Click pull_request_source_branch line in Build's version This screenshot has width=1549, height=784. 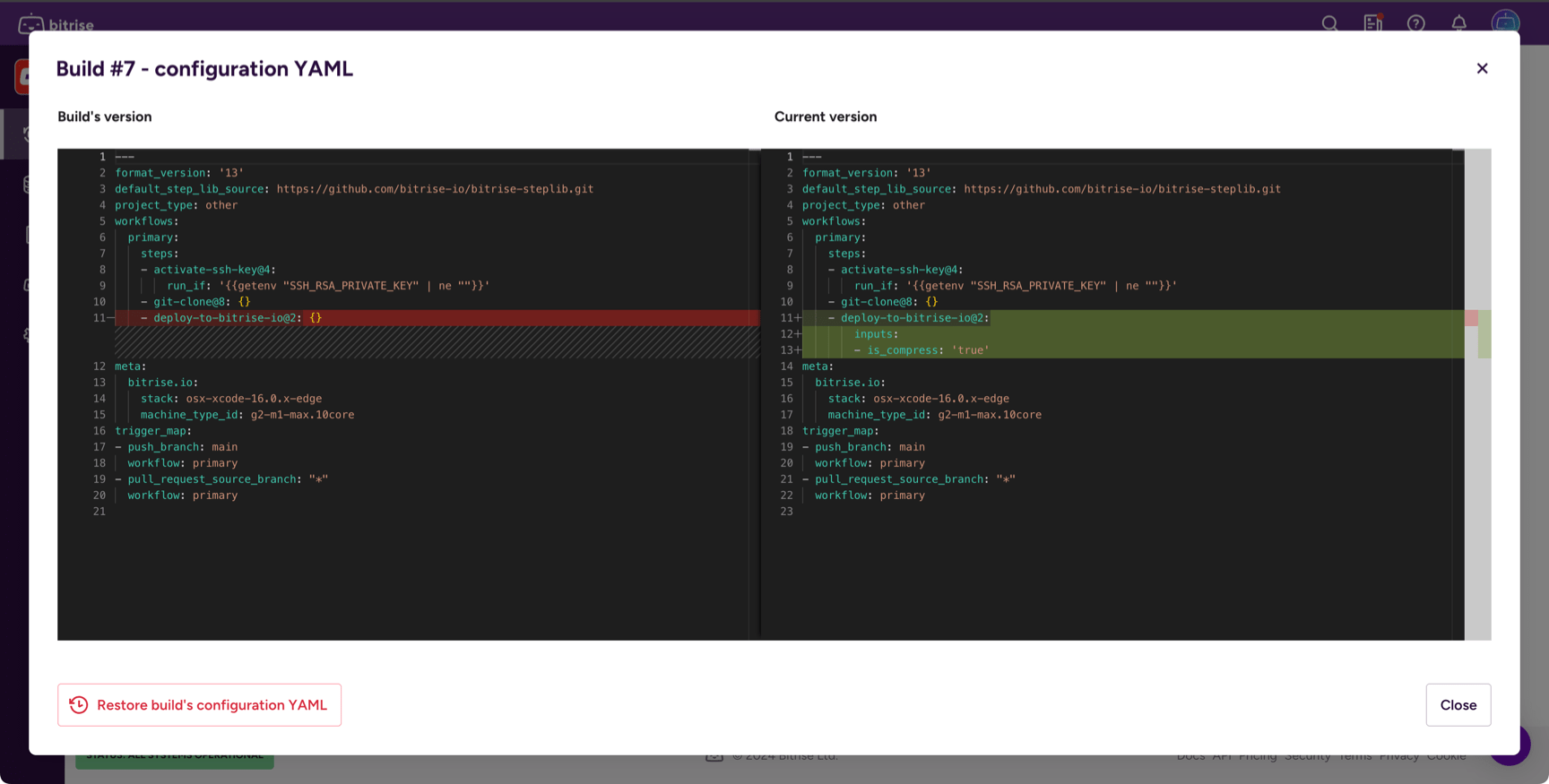(x=221, y=479)
